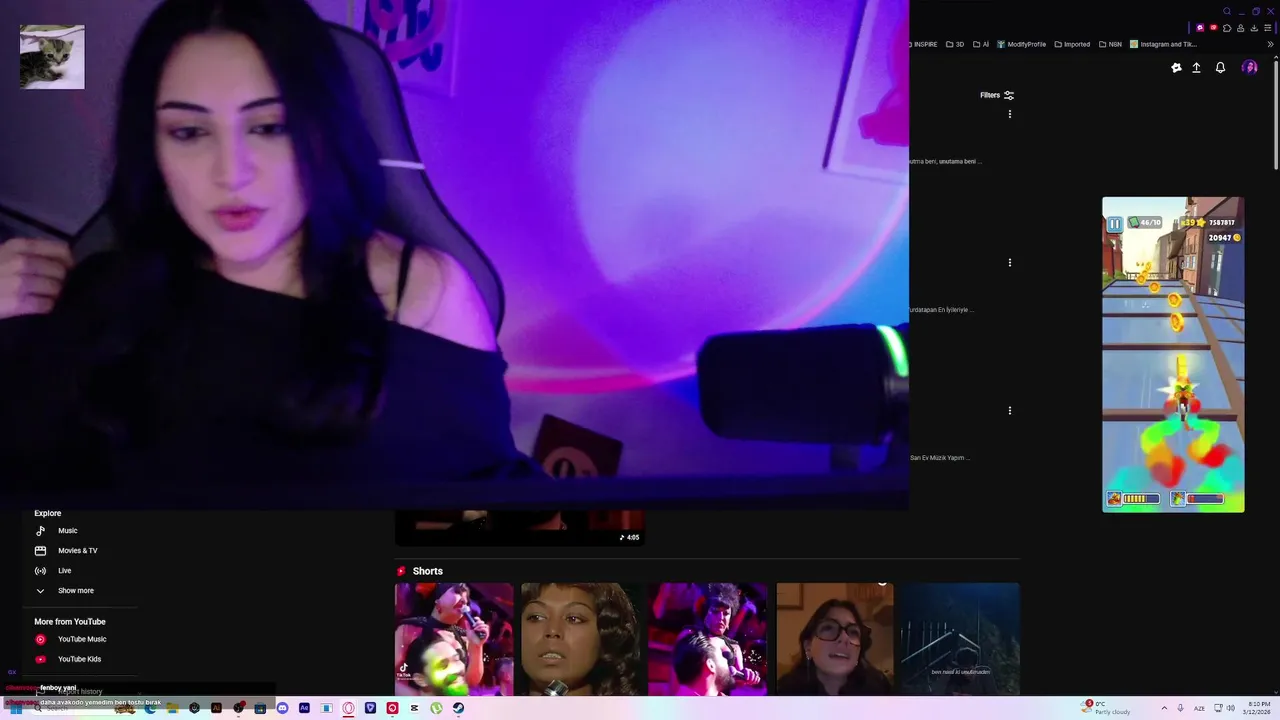The width and height of the screenshot is (1280, 720).
Task: Switch the AZE input language
Action: tap(1200, 708)
